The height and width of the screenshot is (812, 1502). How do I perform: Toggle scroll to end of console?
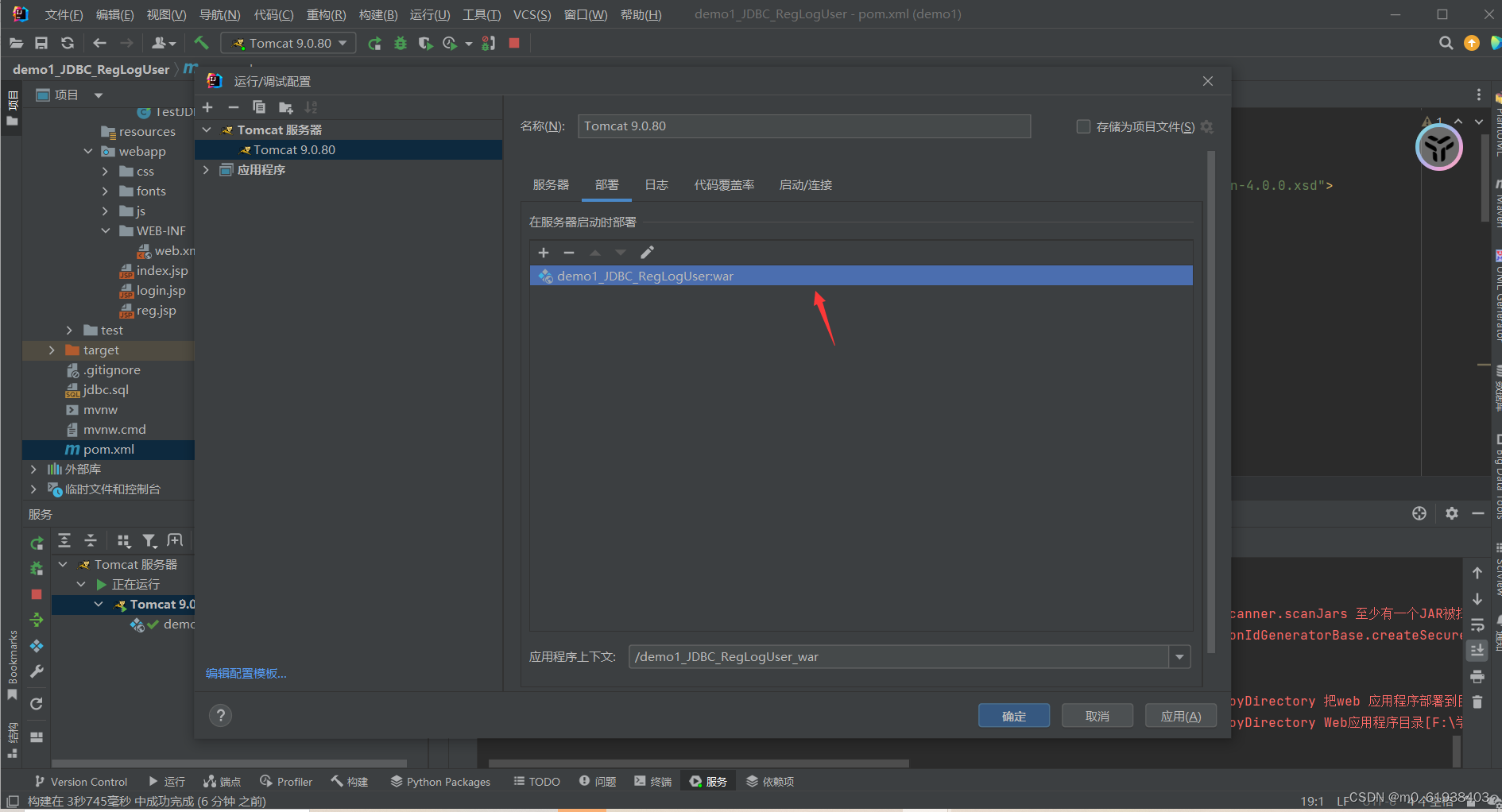coord(1477,651)
